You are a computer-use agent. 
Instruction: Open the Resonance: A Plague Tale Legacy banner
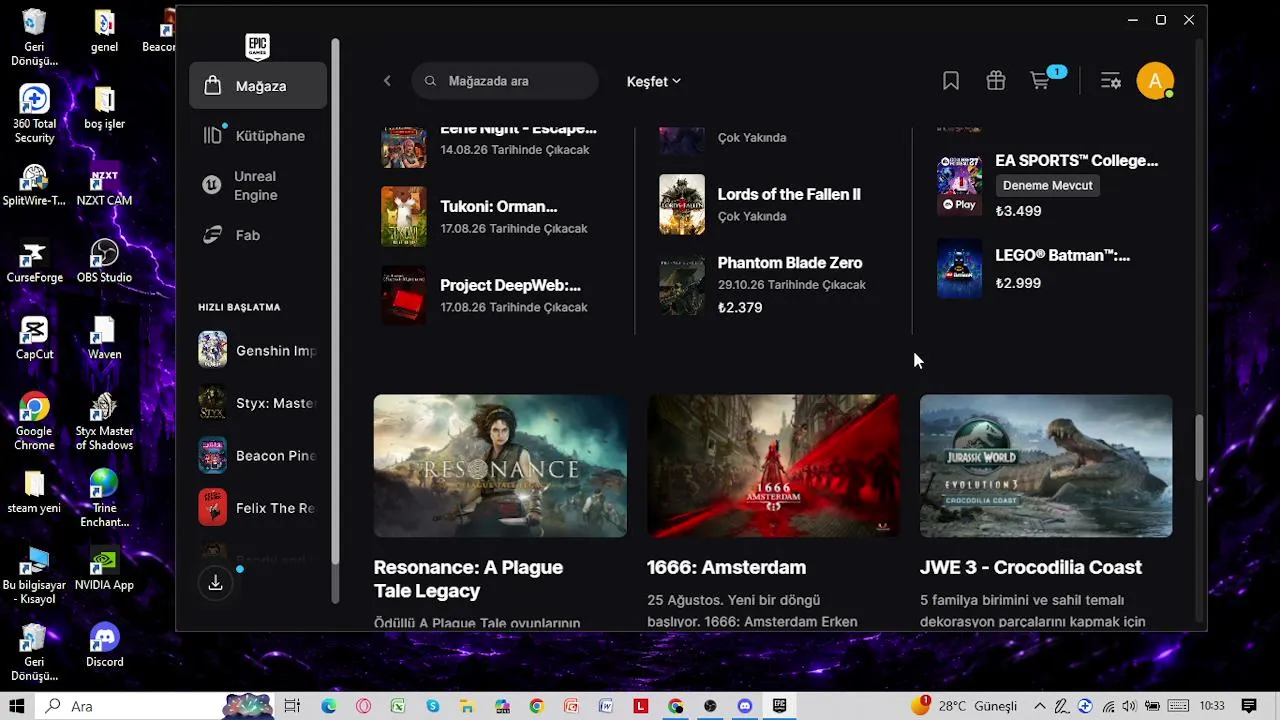point(500,466)
